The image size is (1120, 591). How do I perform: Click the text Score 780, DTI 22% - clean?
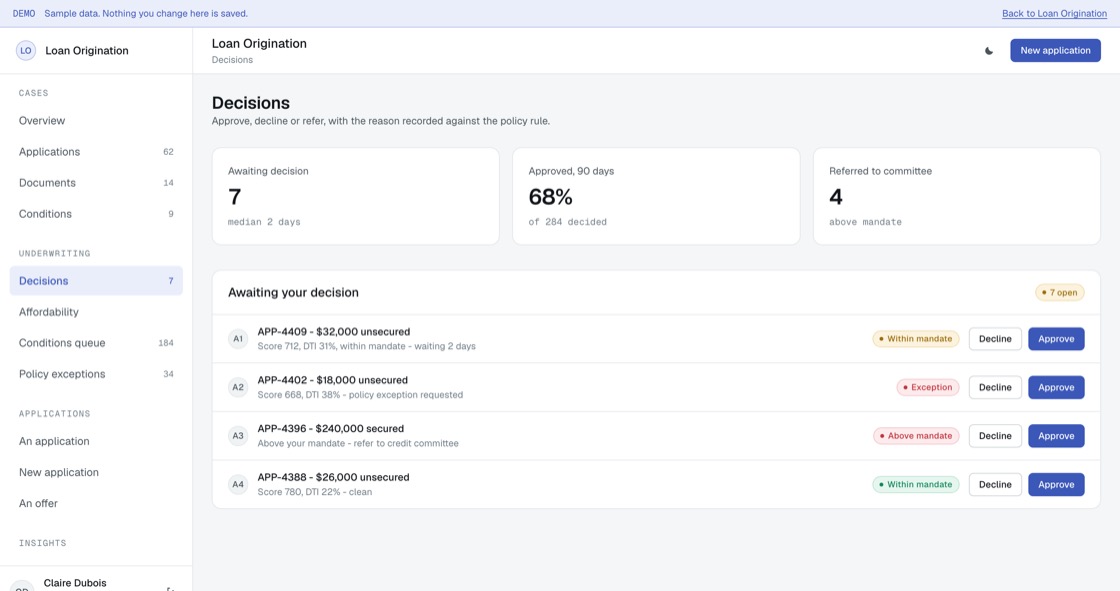314,492
